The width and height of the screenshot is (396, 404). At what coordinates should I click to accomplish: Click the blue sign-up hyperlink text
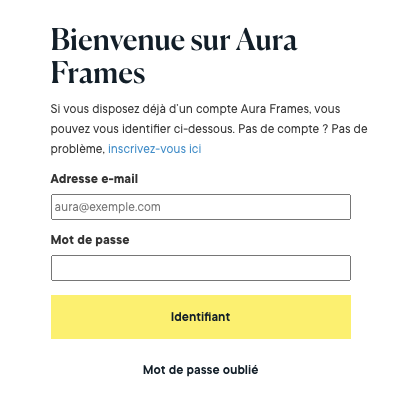[x=155, y=149]
